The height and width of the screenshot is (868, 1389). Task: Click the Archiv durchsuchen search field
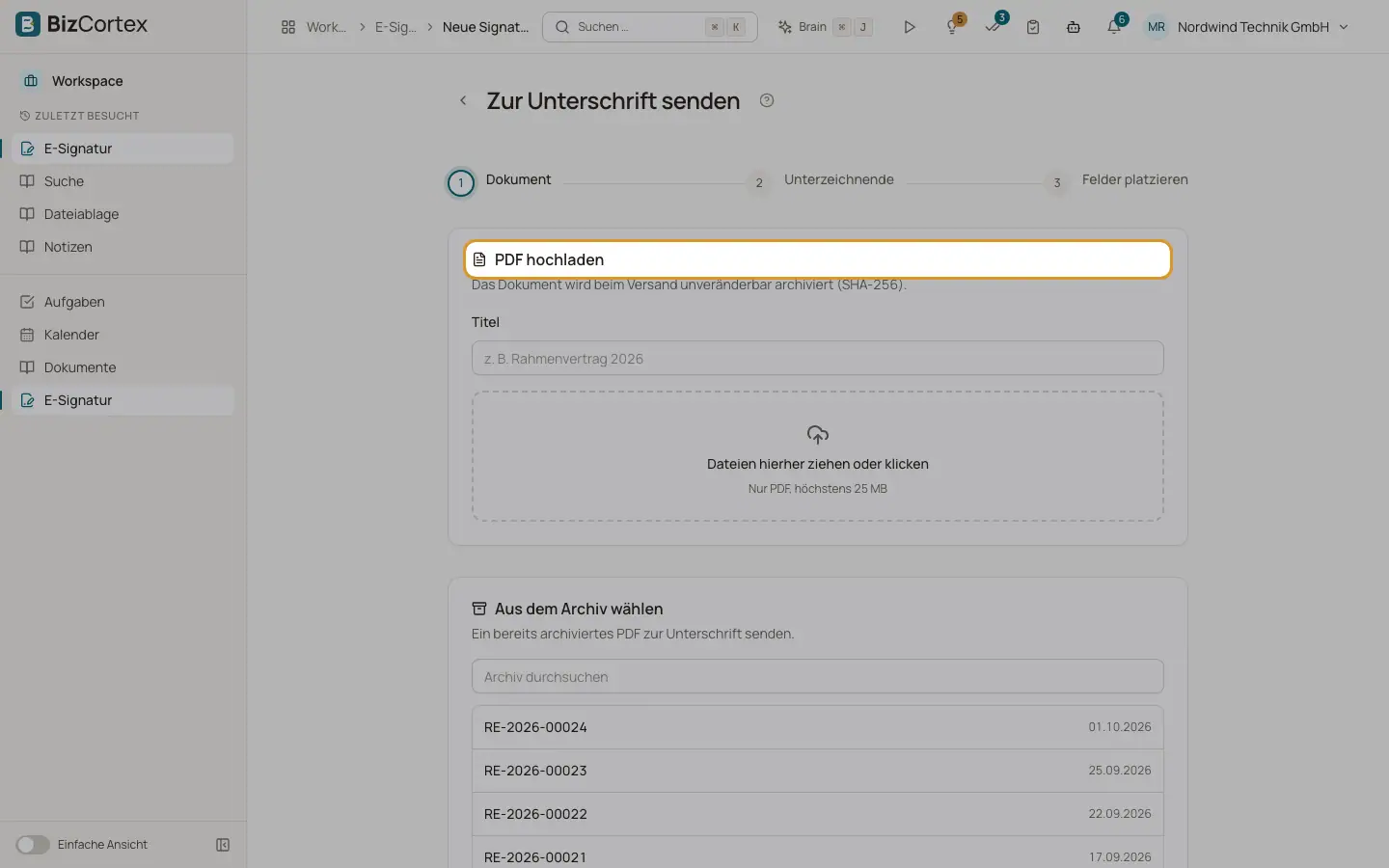[x=818, y=676]
